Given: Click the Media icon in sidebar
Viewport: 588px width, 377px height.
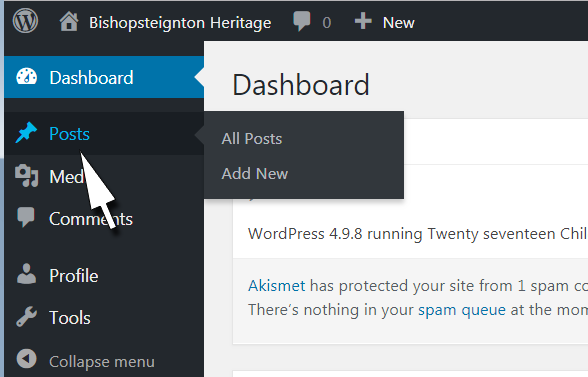Looking at the screenshot, I should [x=27, y=175].
